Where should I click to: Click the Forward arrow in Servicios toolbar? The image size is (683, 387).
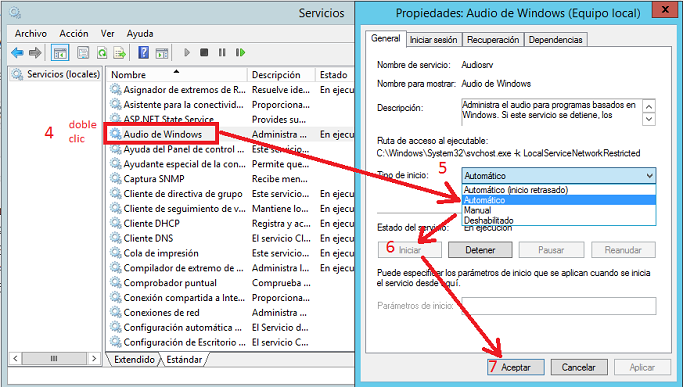35,53
